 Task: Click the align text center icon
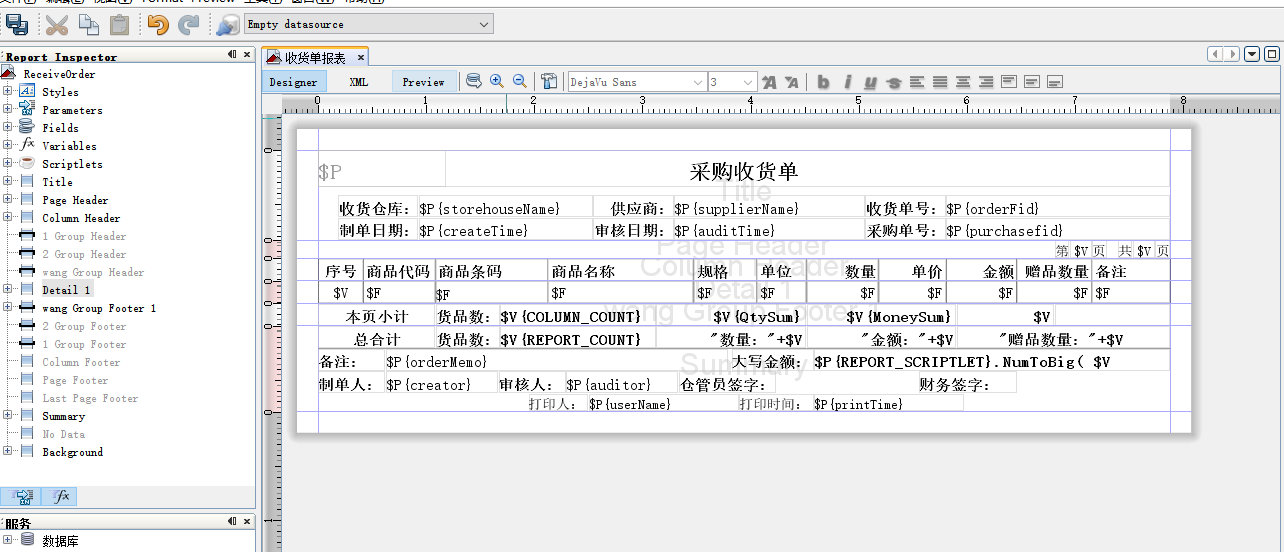[x=963, y=82]
